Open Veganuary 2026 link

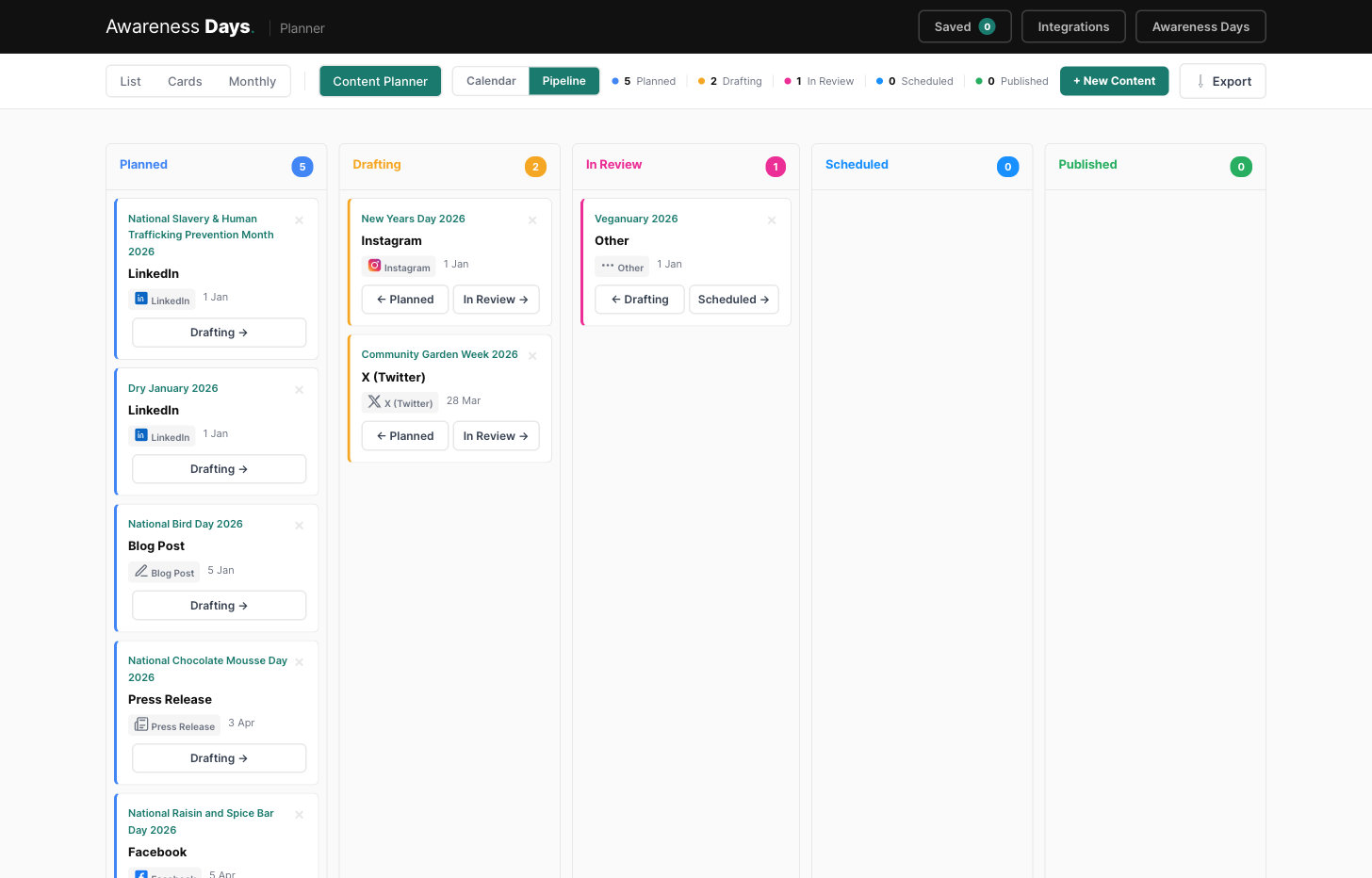coord(636,219)
